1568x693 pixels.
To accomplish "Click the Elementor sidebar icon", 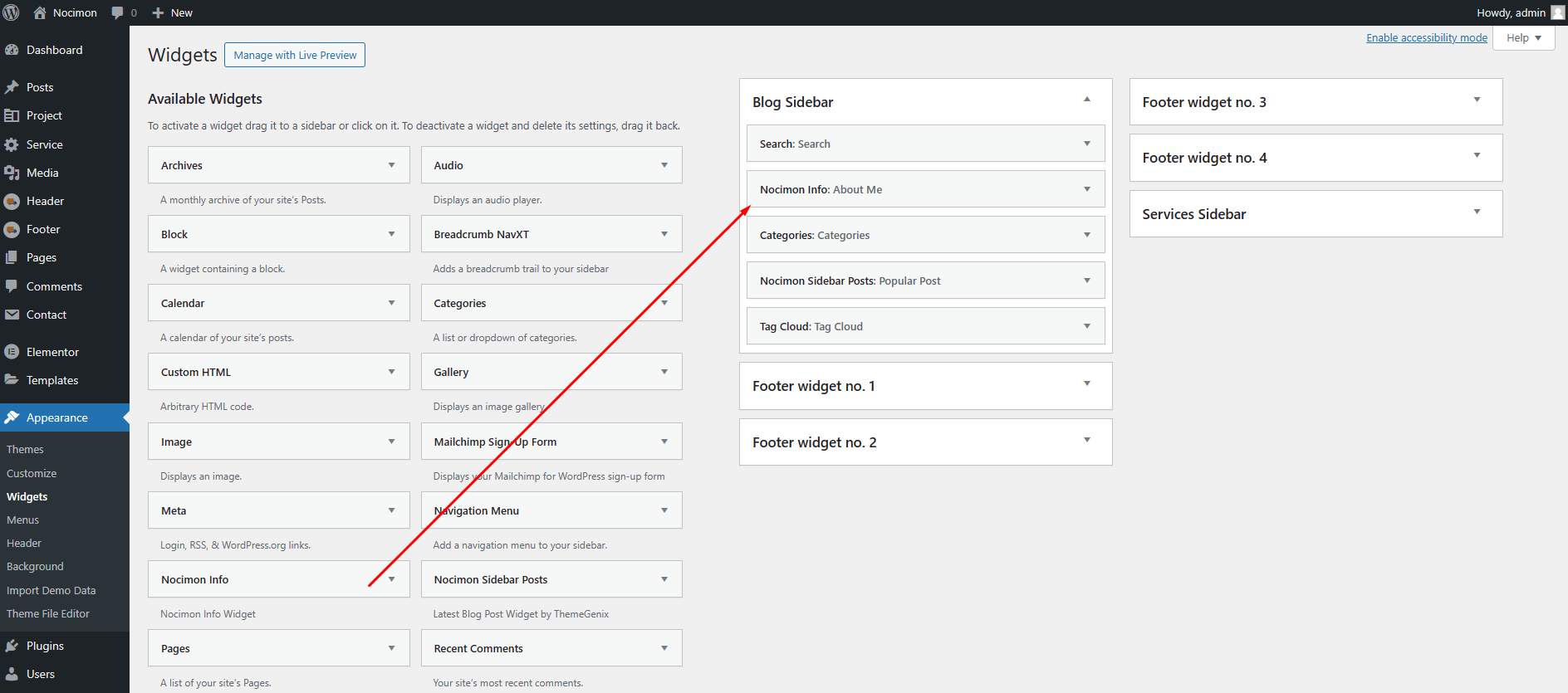I will point(12,352).
